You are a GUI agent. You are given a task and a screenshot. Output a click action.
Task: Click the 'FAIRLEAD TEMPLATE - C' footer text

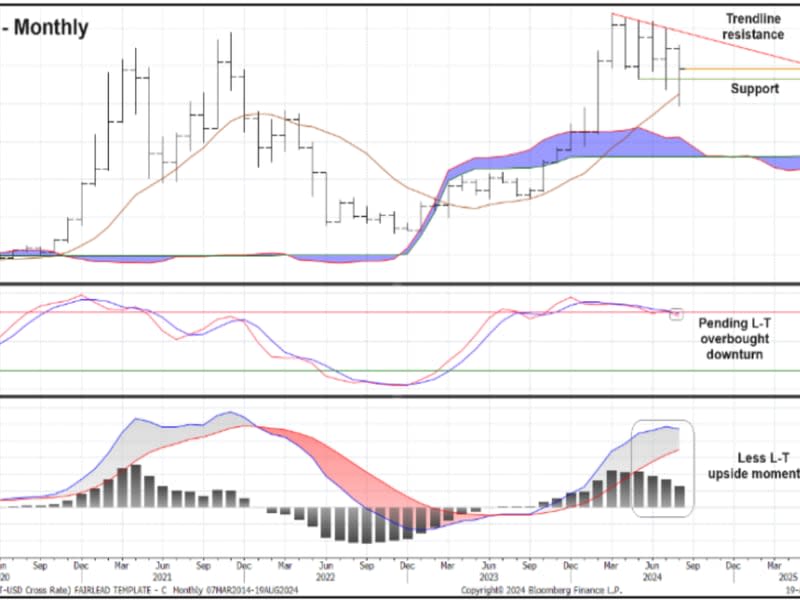point(120,590)
